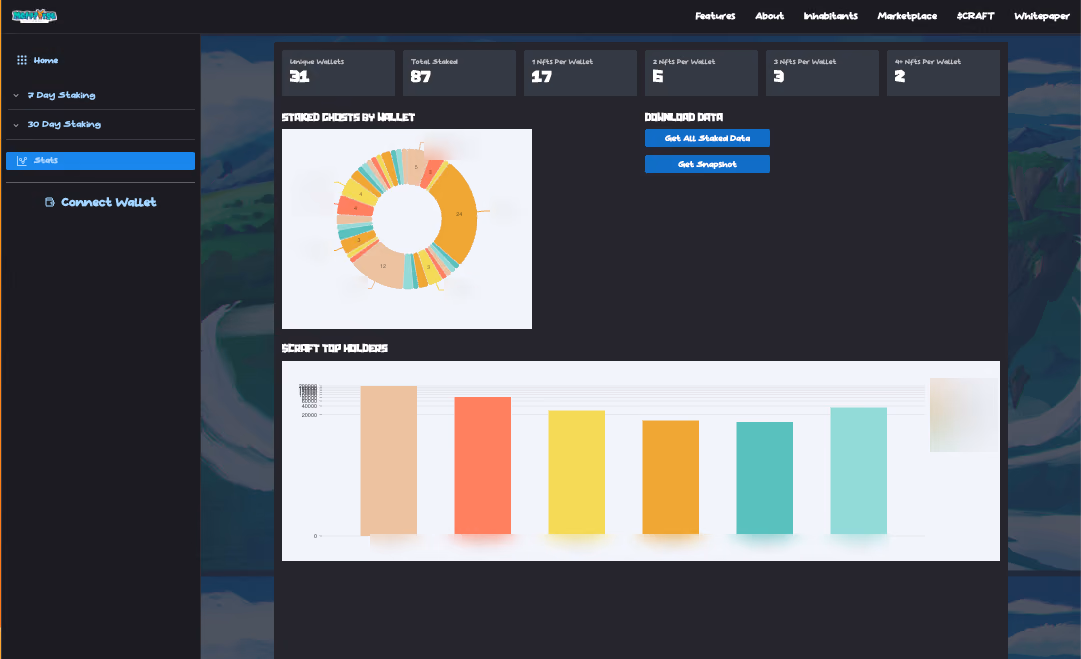Click the 3 Nfts Per Wallet card
1081x659 pixels.
[822, 72]
